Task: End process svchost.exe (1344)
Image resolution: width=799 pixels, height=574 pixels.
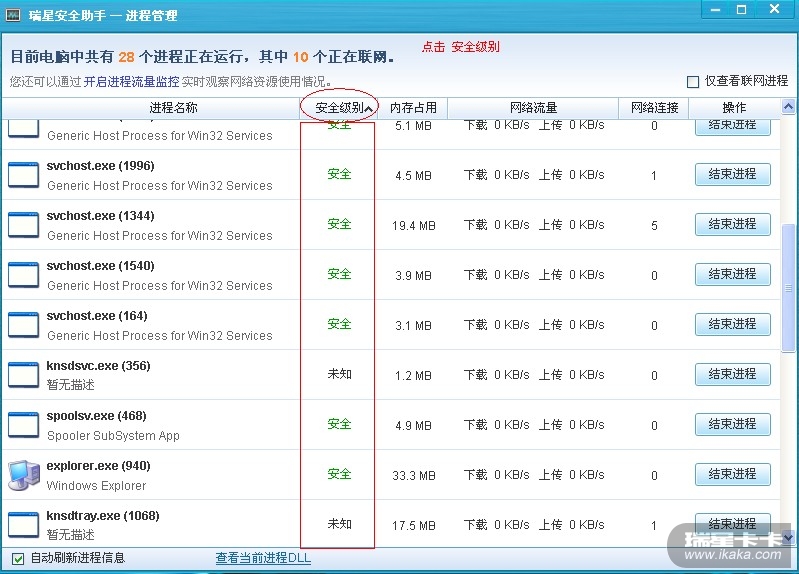Action: tap(733, 224)
